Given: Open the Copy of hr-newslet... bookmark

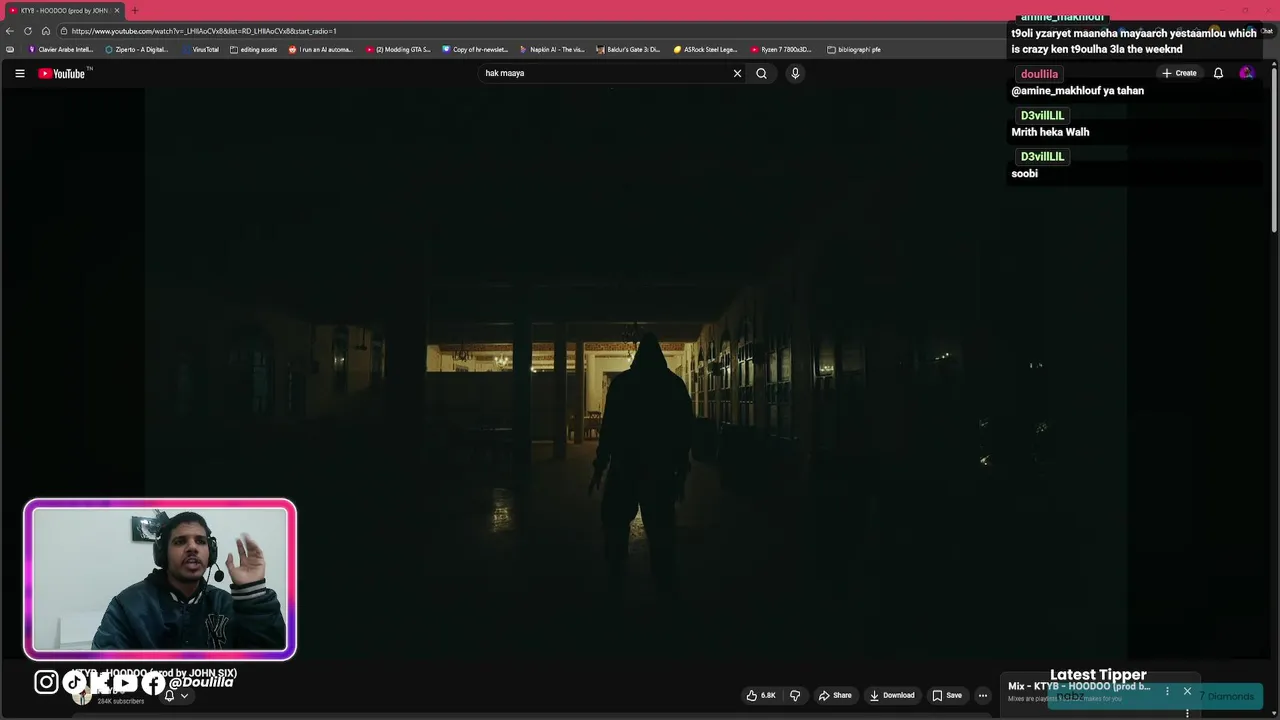Looking at the screenshot, I should [476, 49].
